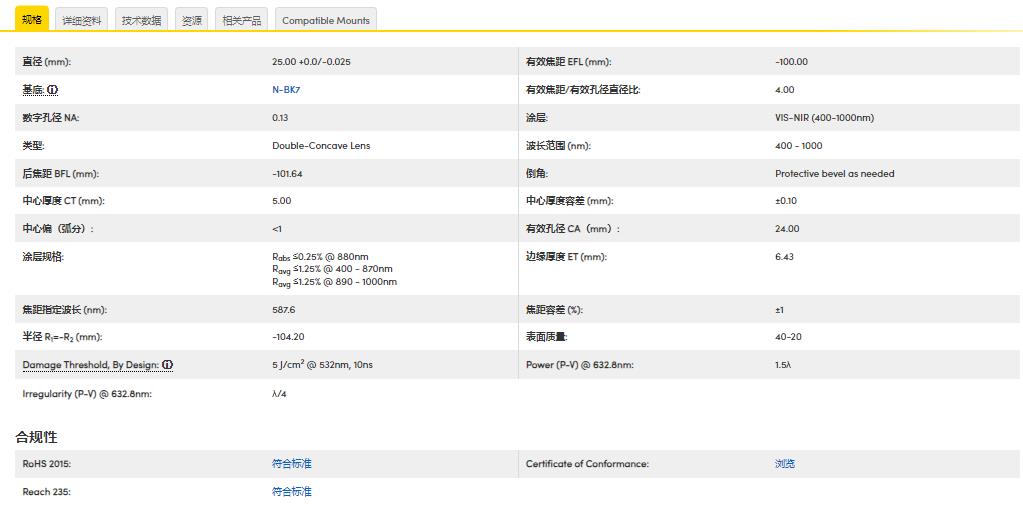Click the Damage Threshold, By Design label
1023x529 pixels.
click(x=90, y=365)
